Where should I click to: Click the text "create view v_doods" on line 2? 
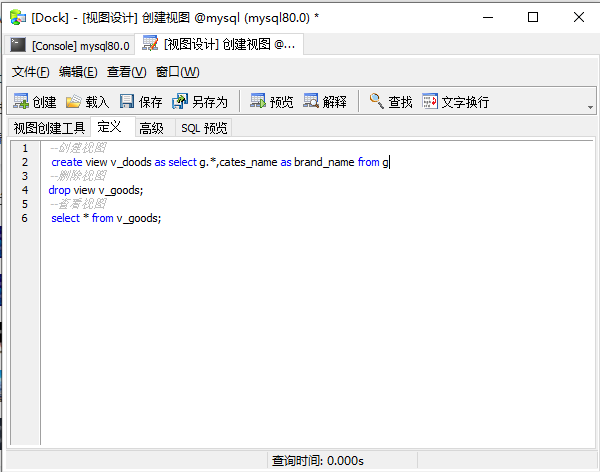coord(101,162)
